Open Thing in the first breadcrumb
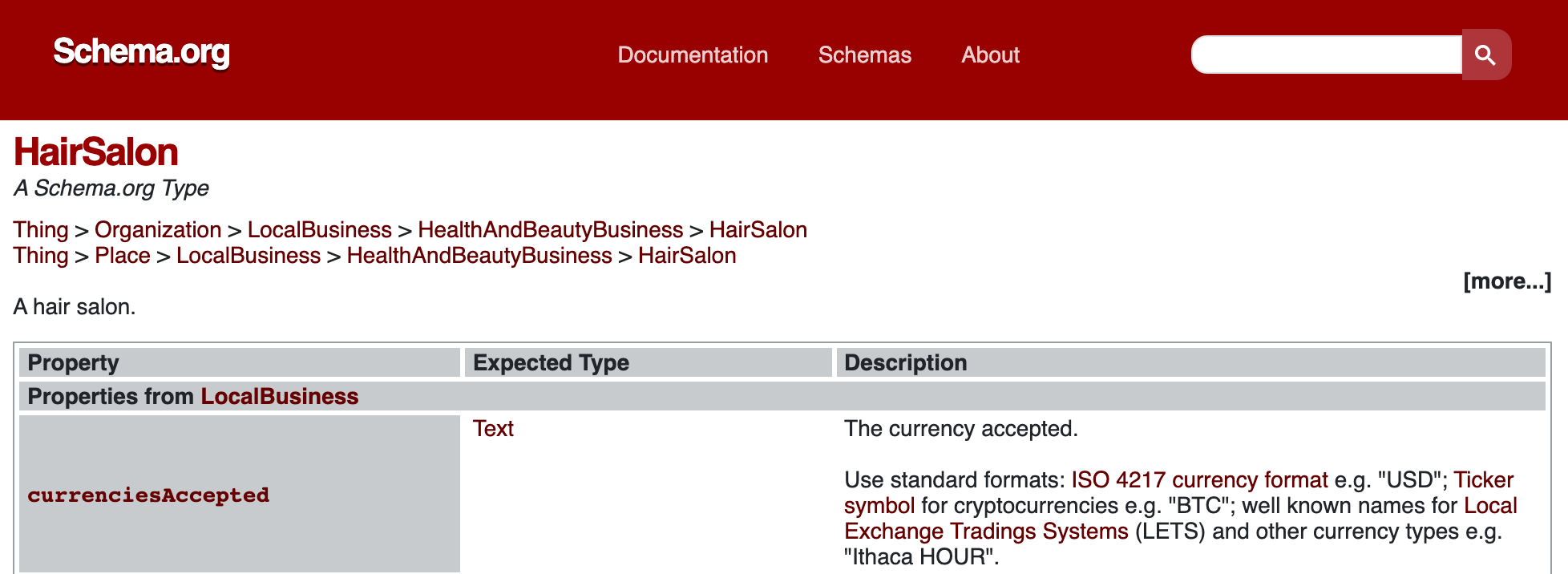 pos(41,230)
